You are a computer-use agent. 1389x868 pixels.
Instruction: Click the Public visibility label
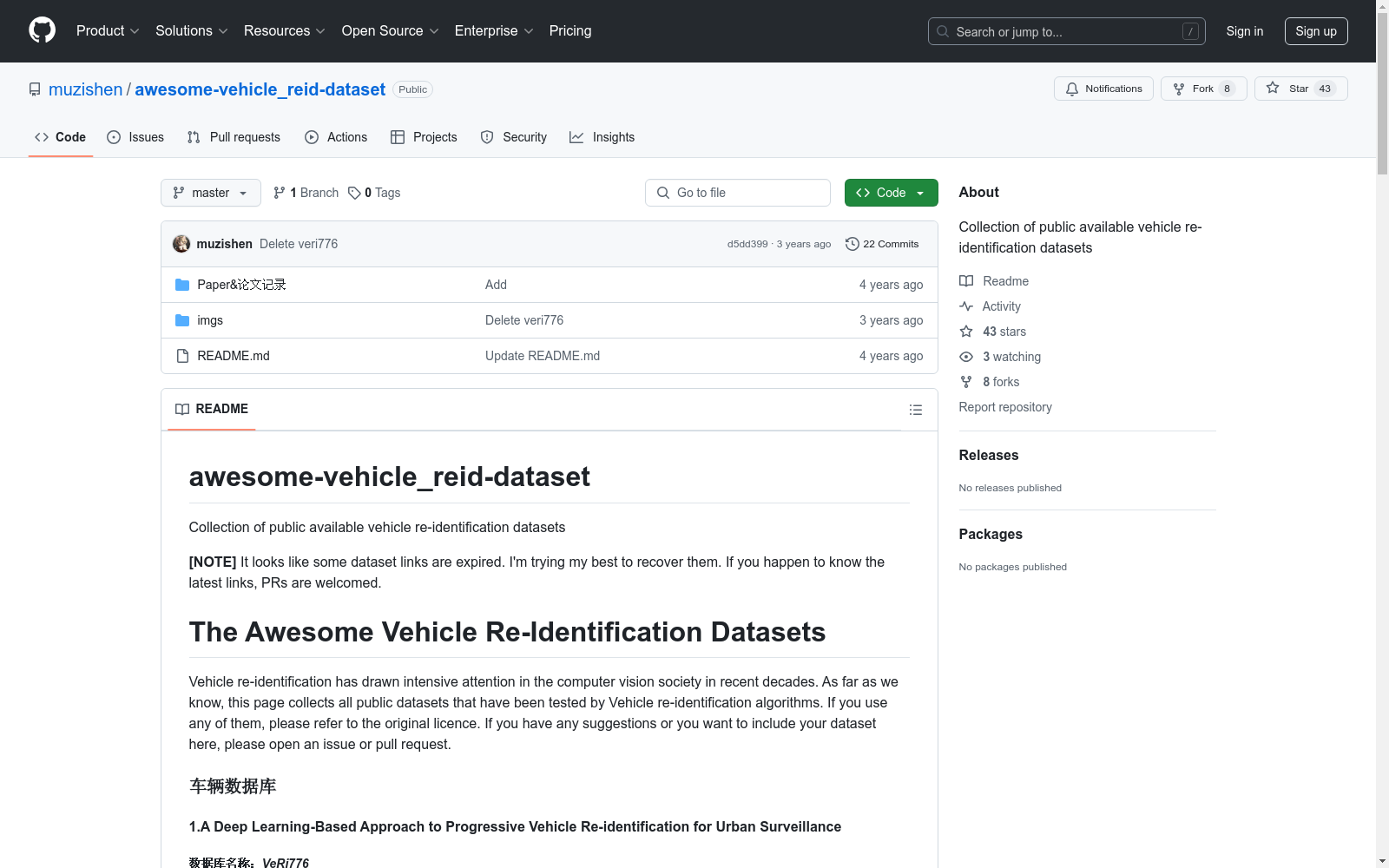point(413,89)
